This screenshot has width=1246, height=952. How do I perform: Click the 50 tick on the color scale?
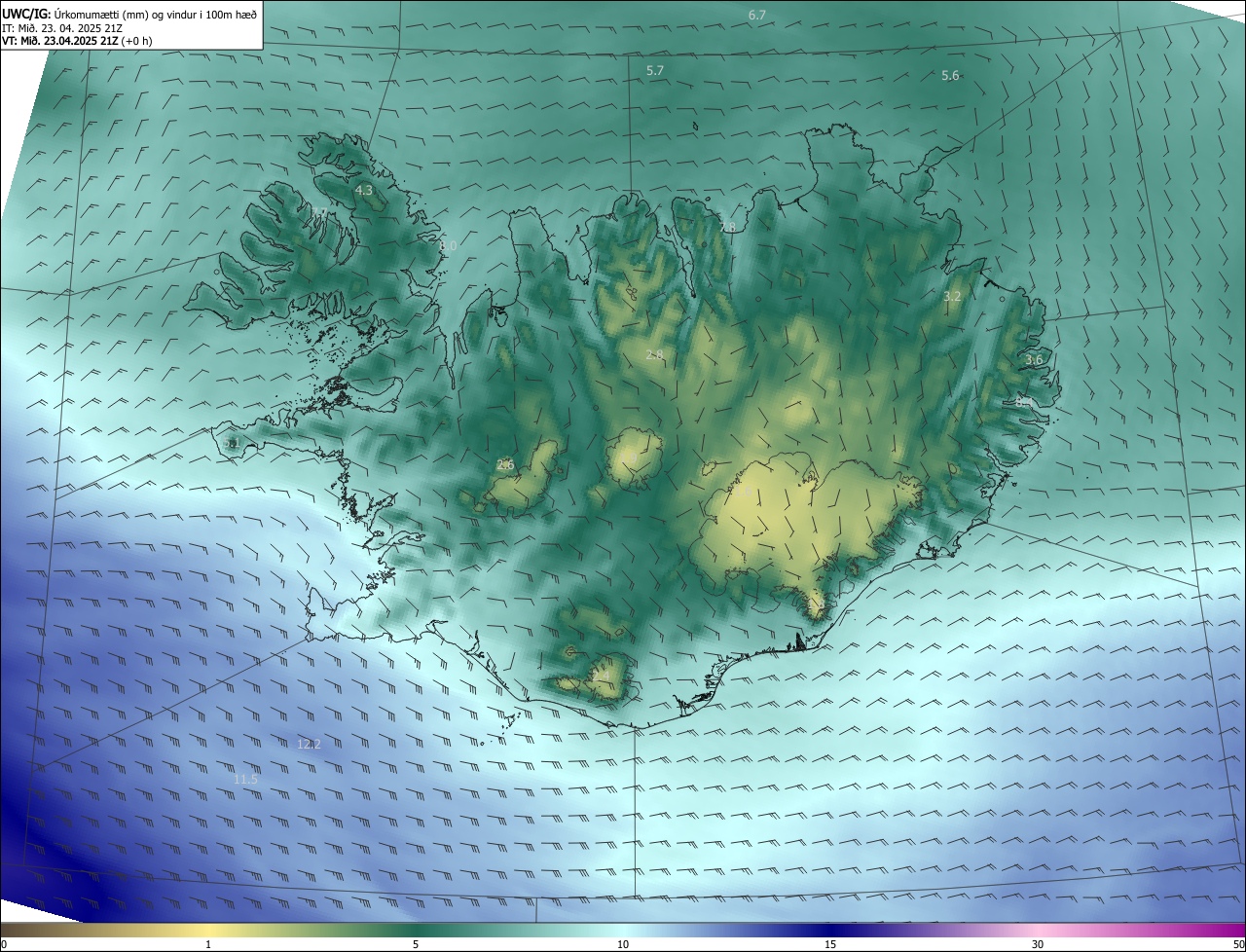[x=1238, y=944]
